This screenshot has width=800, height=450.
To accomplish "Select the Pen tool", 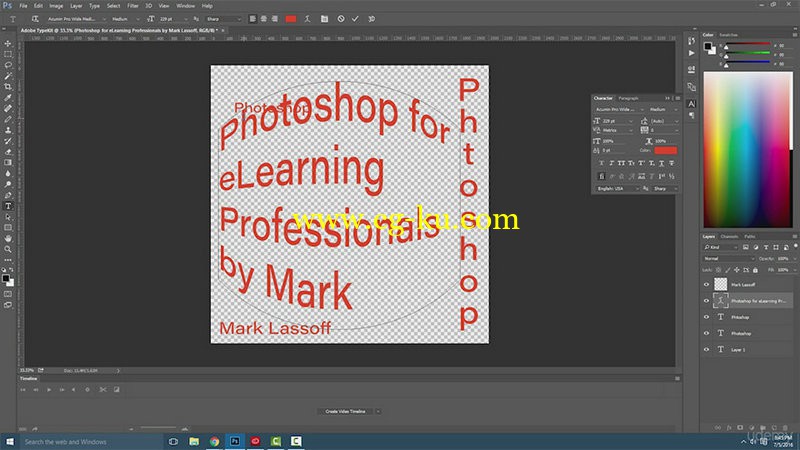I will [x=8, y=195].
